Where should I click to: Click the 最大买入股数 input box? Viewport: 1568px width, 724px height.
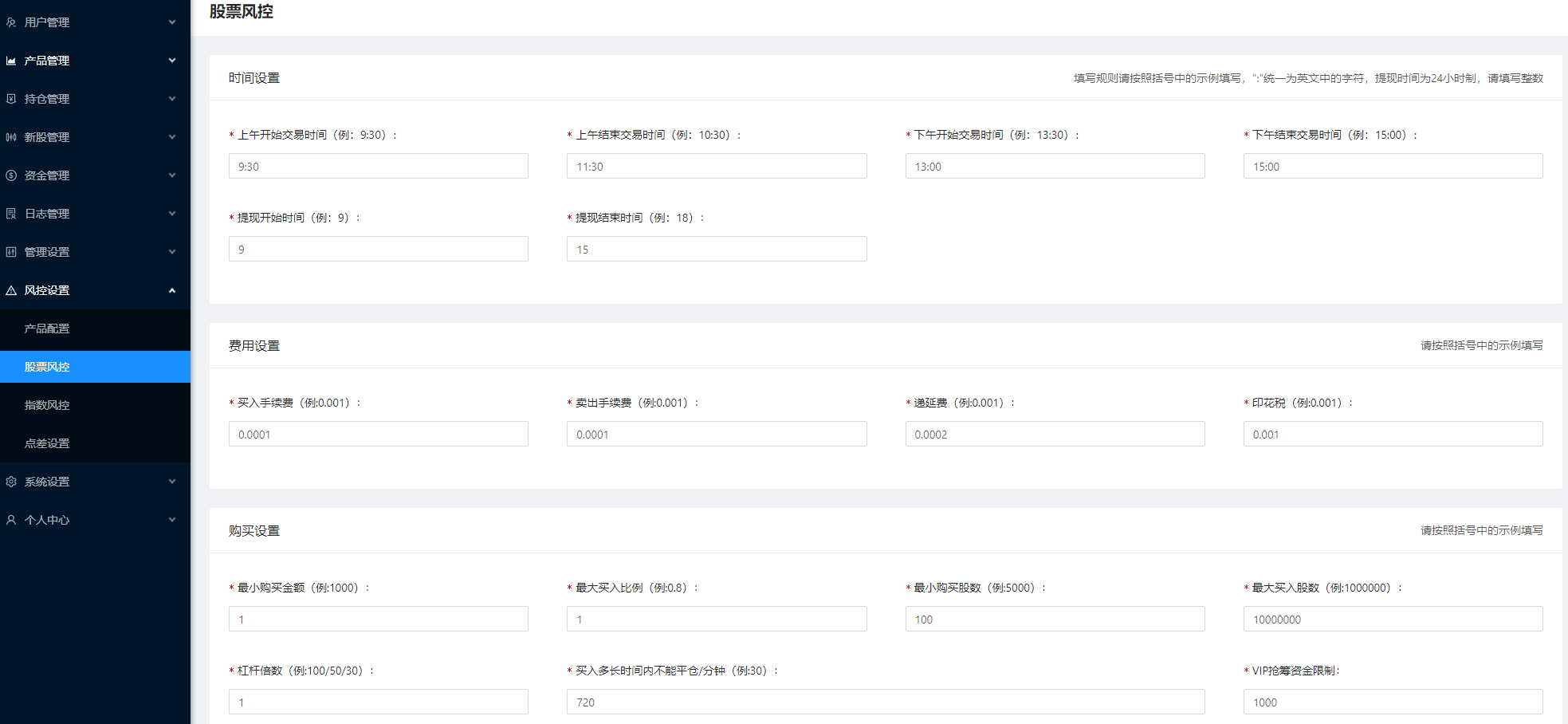pos(1393,619)
